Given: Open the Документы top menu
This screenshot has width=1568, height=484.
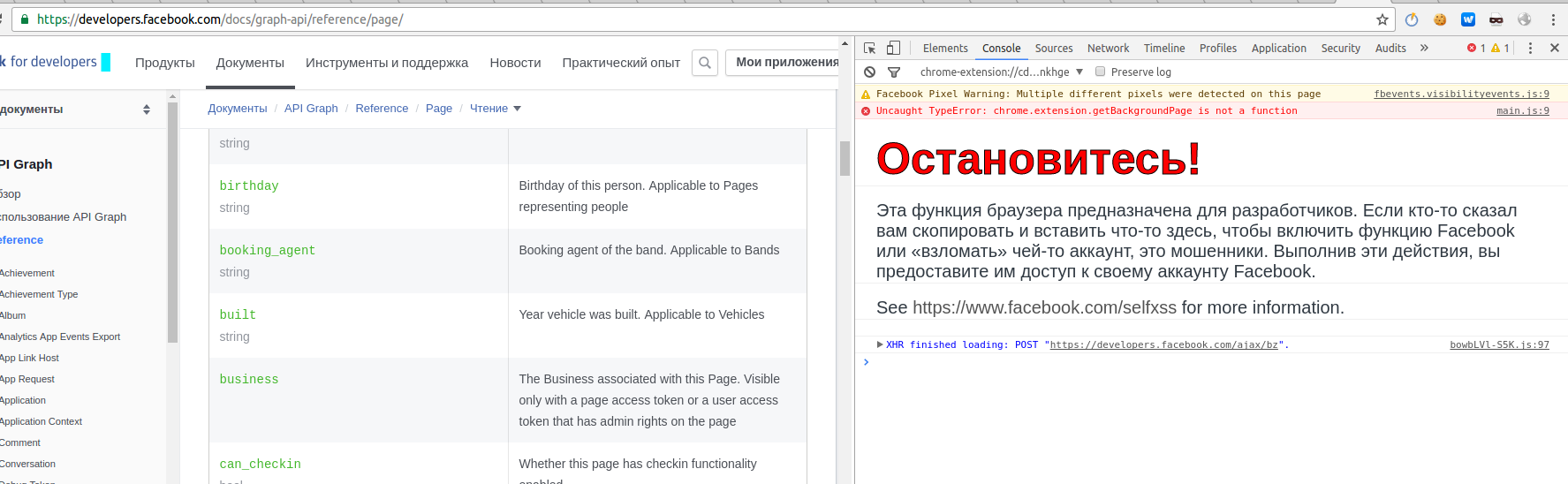Looking at the screenshot, I should tap(250, 63).
